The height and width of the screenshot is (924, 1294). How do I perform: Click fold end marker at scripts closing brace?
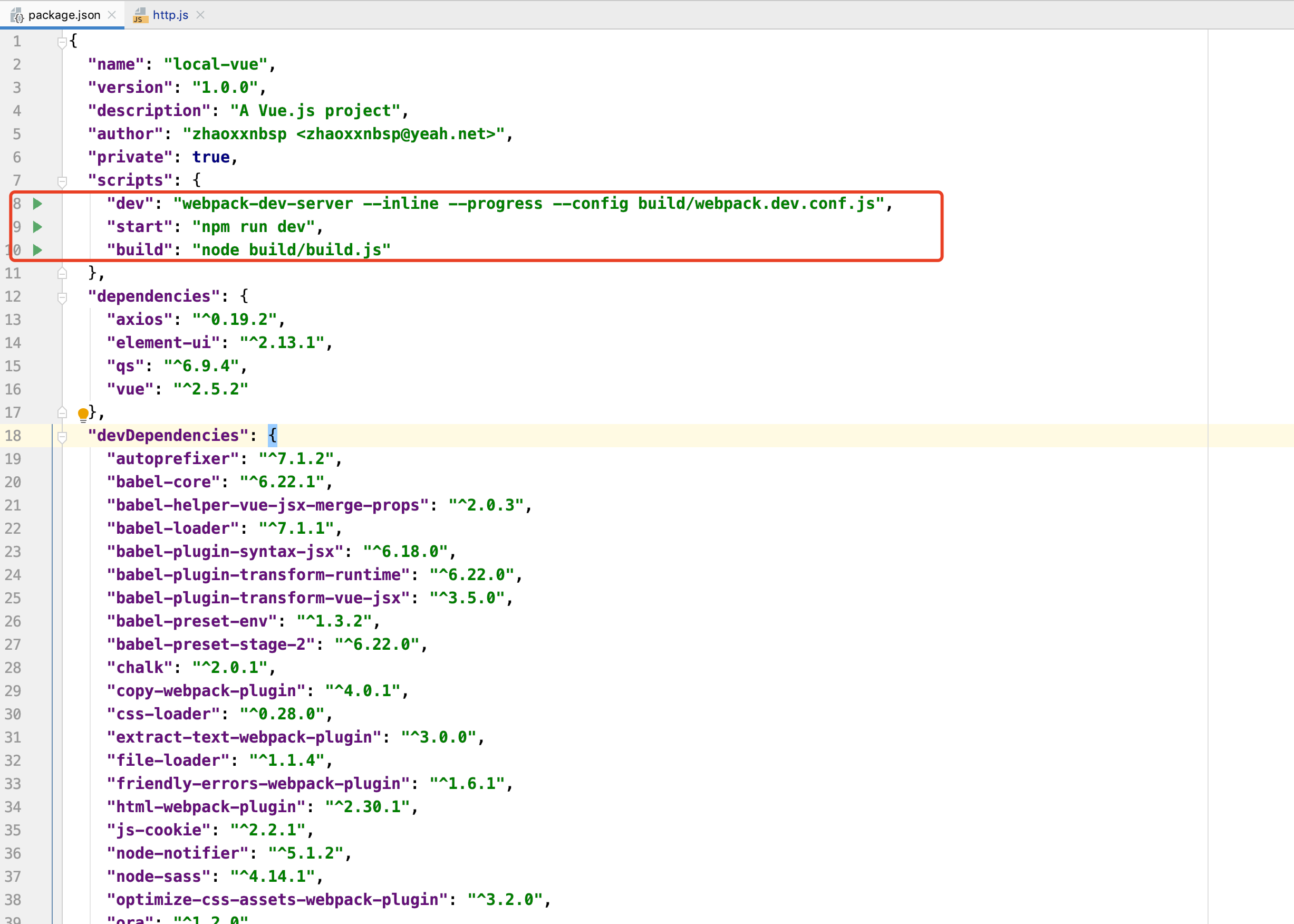point(62,274)
